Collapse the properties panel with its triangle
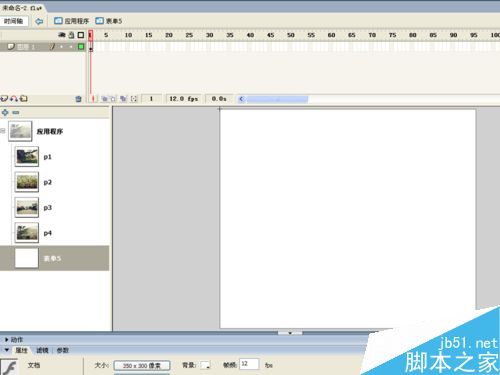 (x=6, y=350)
